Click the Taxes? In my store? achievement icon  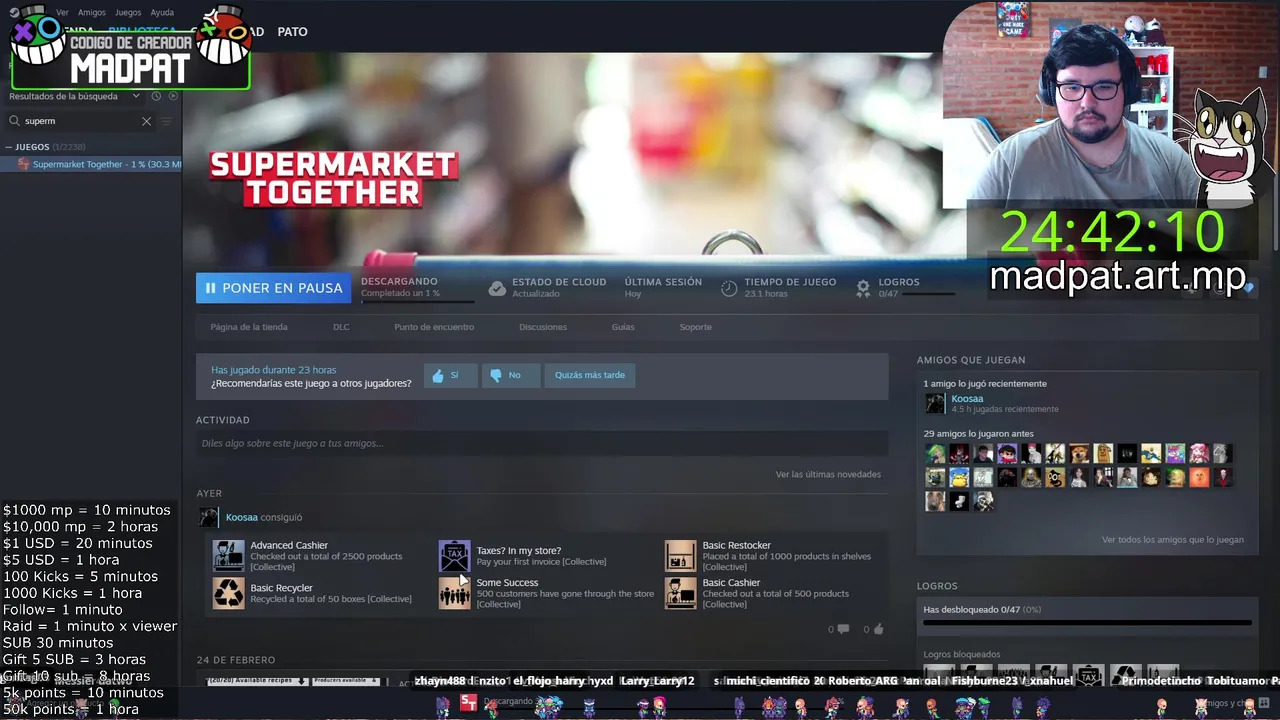(454, 555)
